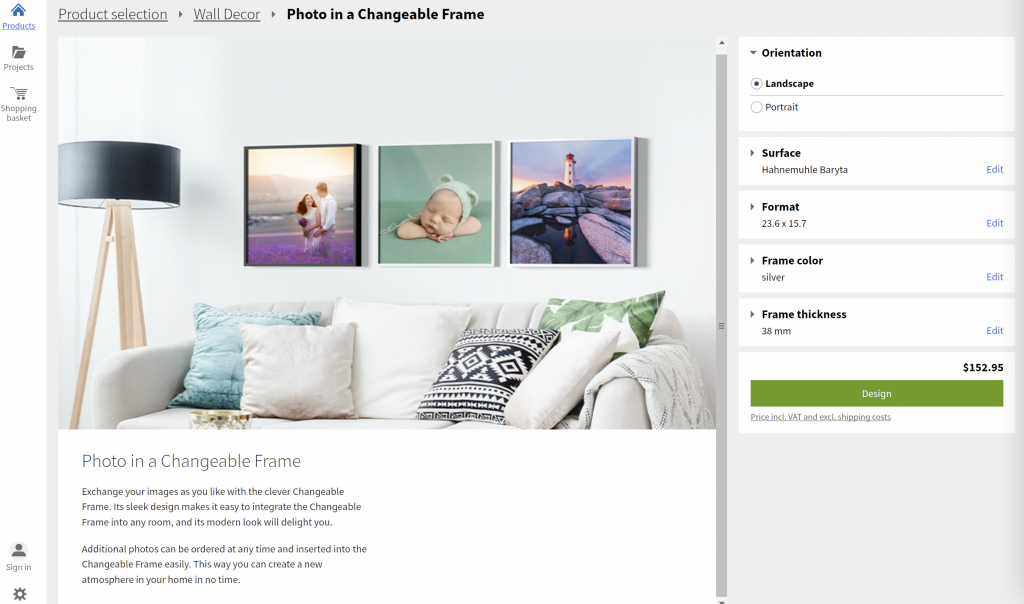Expand the Frame thickness section
The width and height of the screenshot is (1024, 604).
click(752, 314)
